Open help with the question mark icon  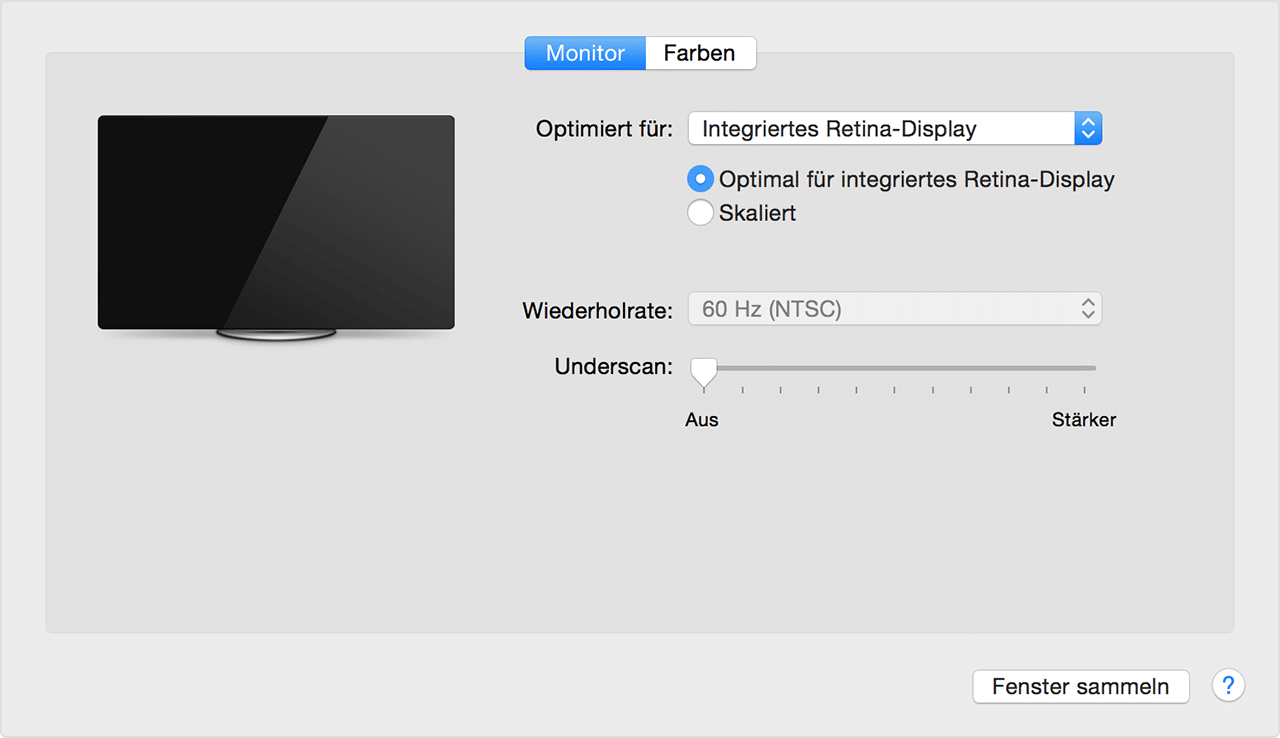[1228, 686]
